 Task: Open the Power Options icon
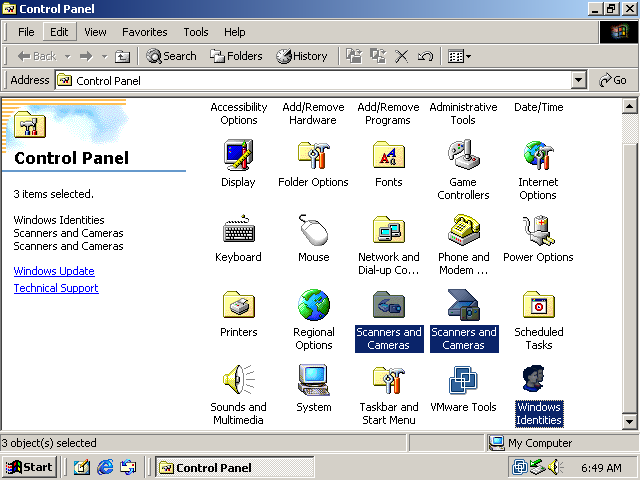[538, 231]
